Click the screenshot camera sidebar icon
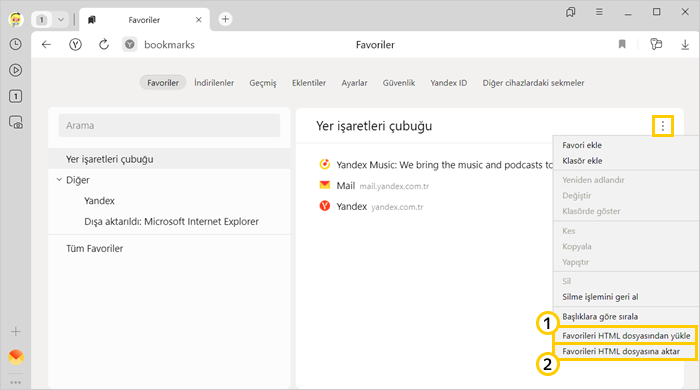Viewport: 700px width, 390px height. 16,122
